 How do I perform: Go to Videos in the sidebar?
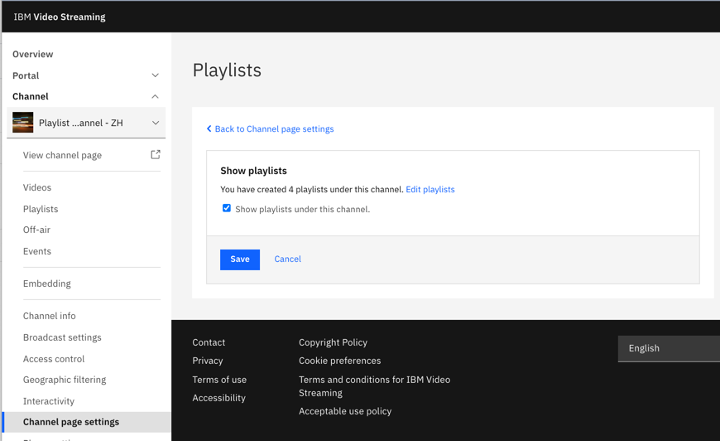(x=37, y=187)
